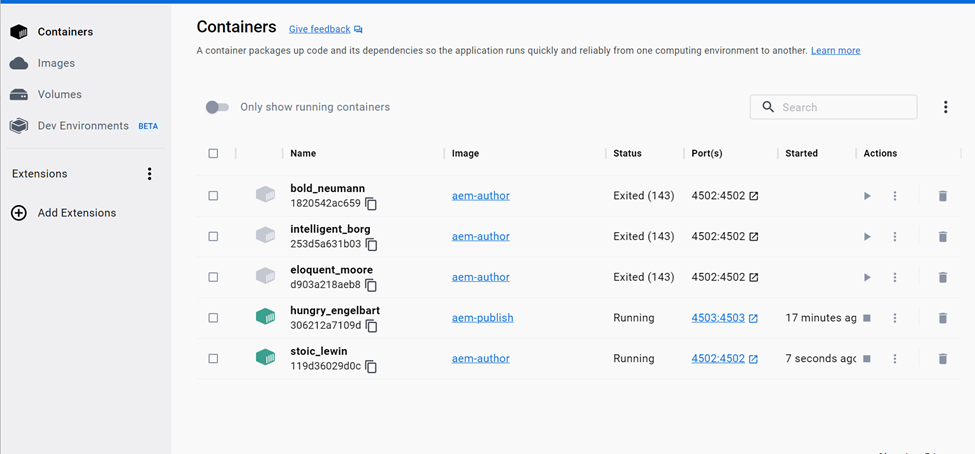Screen dimensions: 975x454
Task: Delete the intelligent_borg container
Action: 942,237
